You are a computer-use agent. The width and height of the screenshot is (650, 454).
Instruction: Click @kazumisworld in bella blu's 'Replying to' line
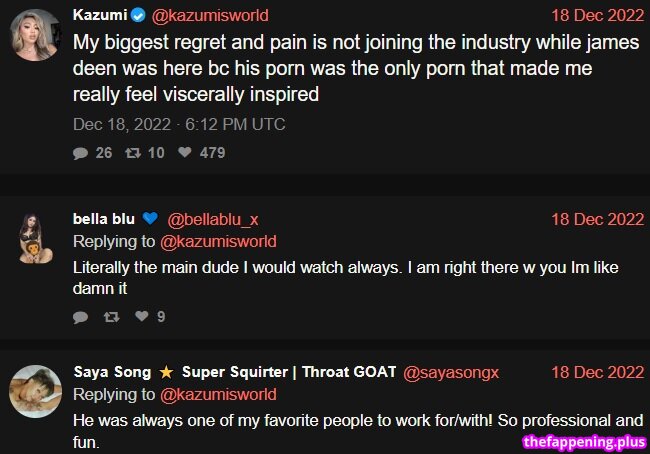(x=218, y=241)
